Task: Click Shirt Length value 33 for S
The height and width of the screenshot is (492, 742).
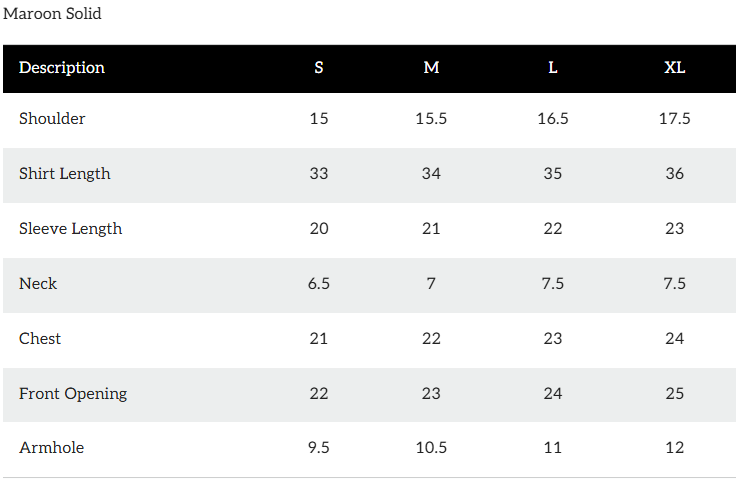Action: [319, 174]
